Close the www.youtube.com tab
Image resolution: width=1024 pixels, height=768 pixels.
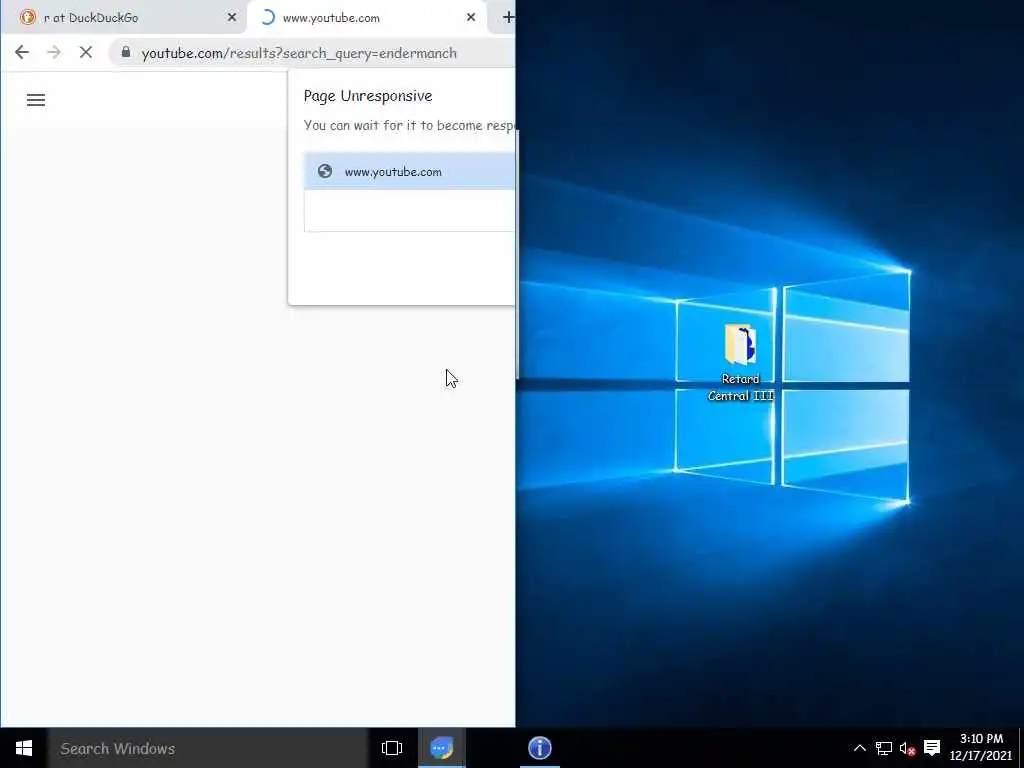click(x=471, y=18)
